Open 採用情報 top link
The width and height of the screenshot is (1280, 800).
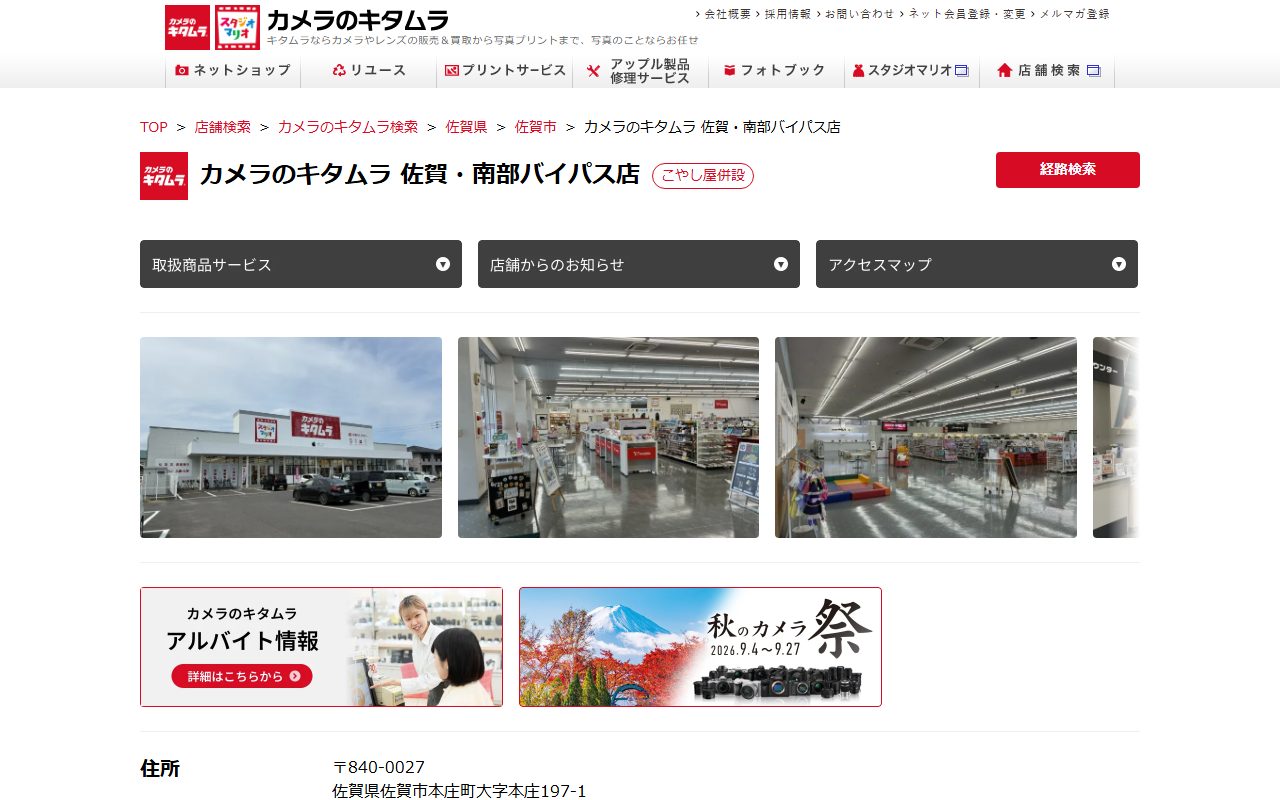click(788, 14)
